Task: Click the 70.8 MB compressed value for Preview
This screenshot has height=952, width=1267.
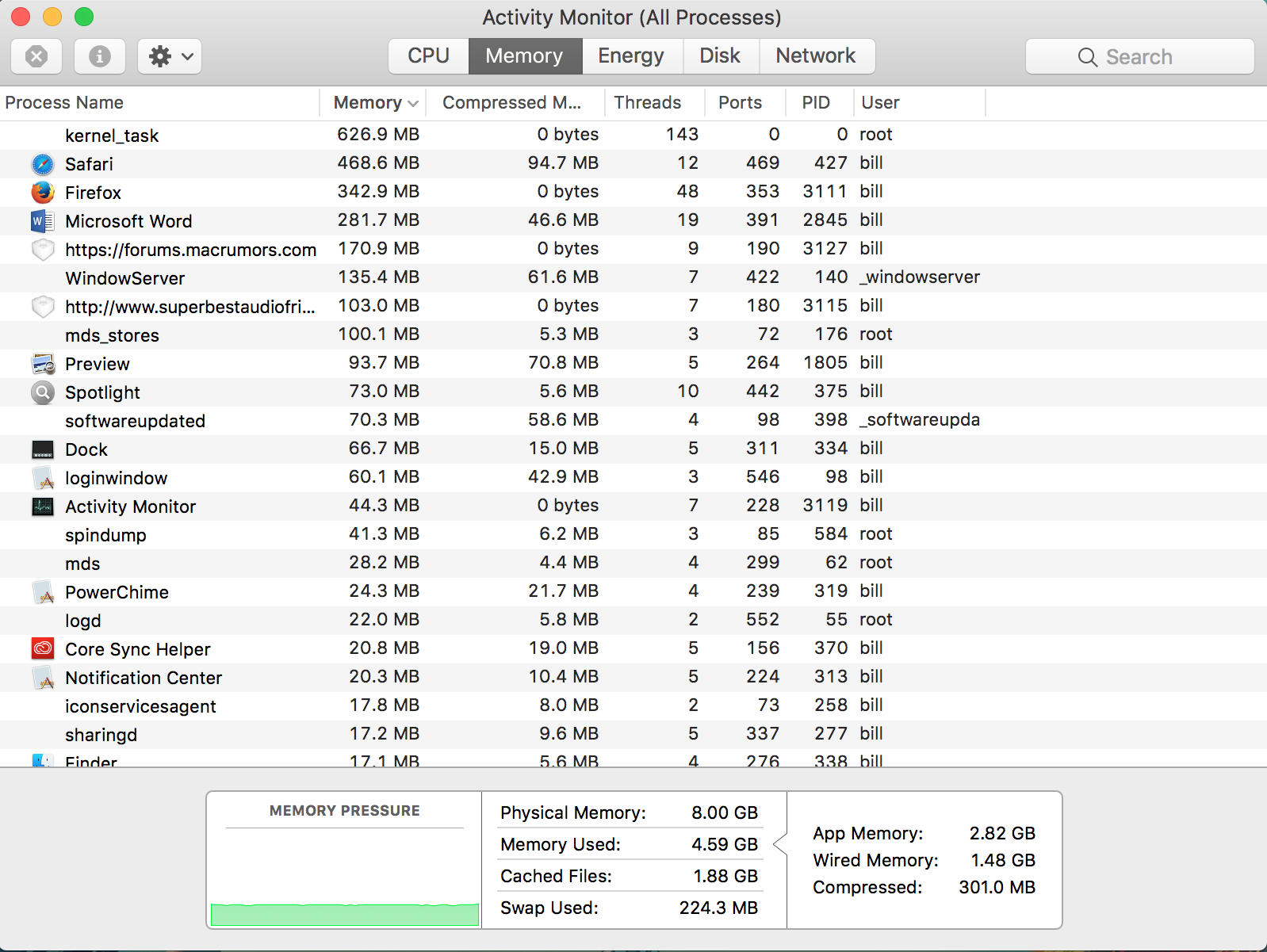Action: tap(563, 363)
